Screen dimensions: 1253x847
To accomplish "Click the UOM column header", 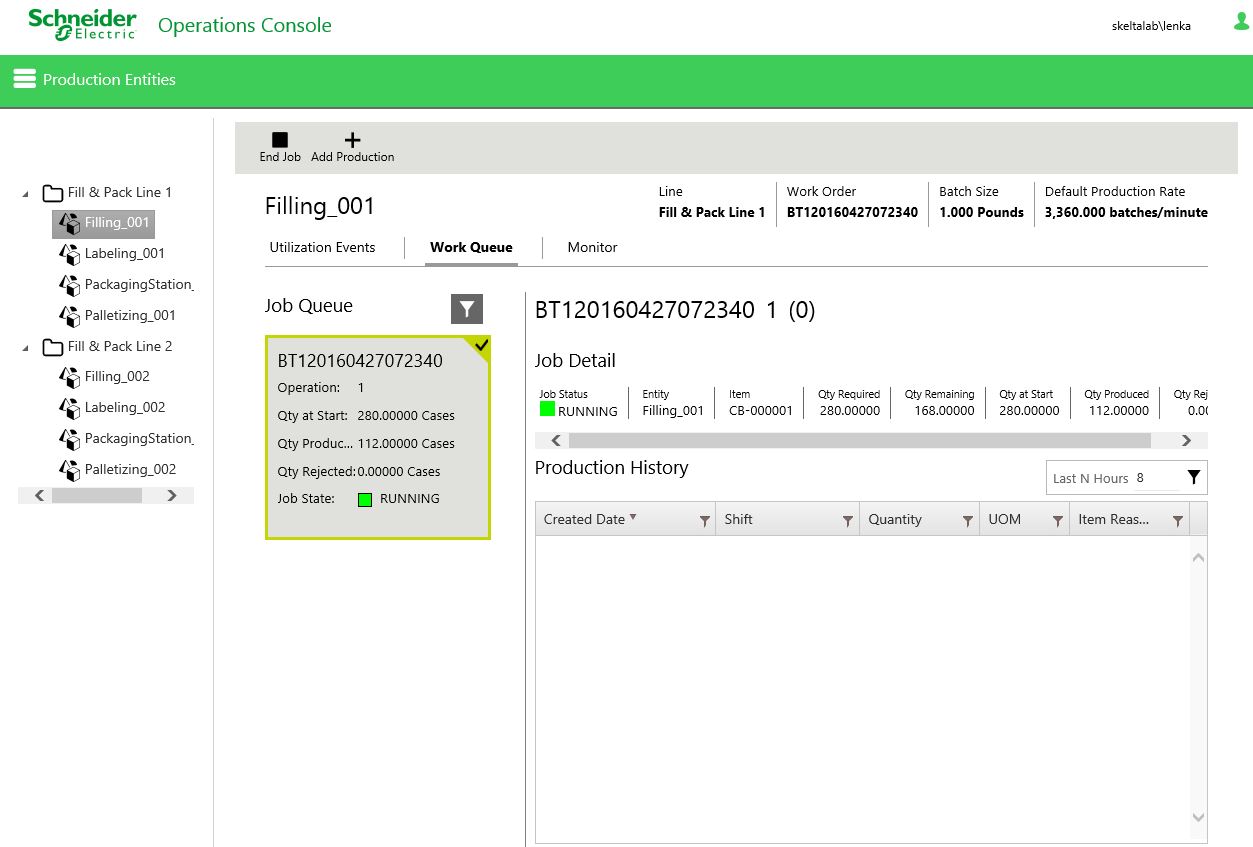I will (x=1024, y=519).
